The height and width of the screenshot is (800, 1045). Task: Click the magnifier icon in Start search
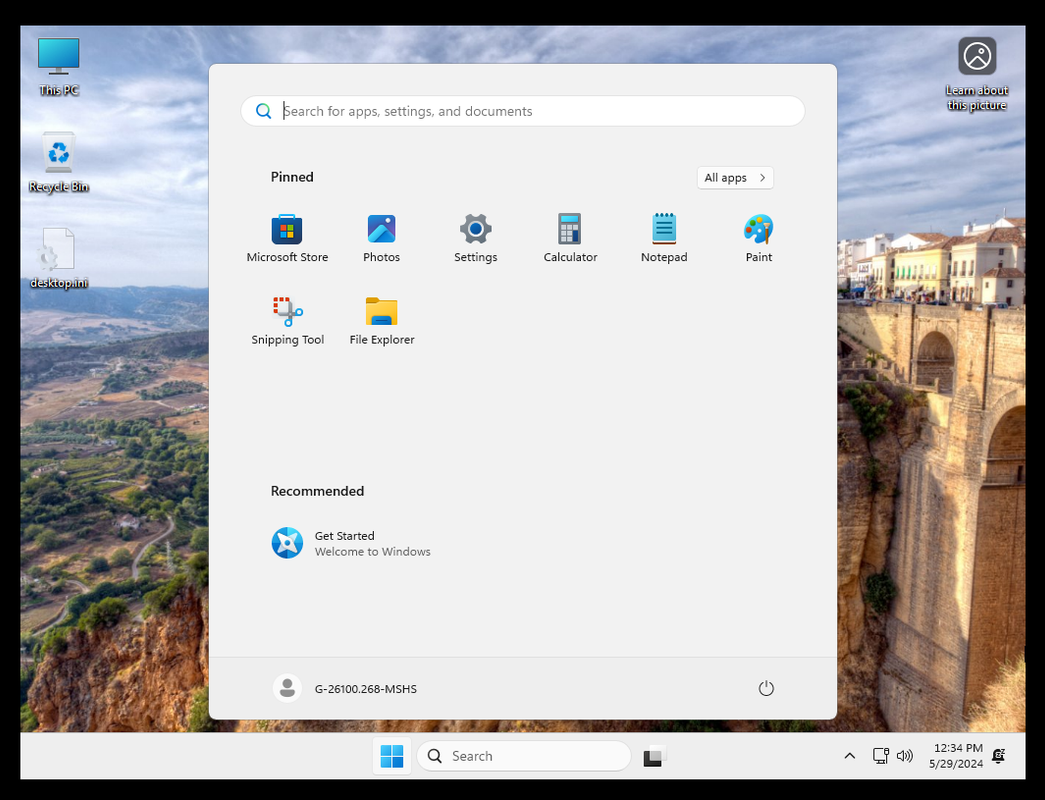pyautogui.click(x=264, y=111)
